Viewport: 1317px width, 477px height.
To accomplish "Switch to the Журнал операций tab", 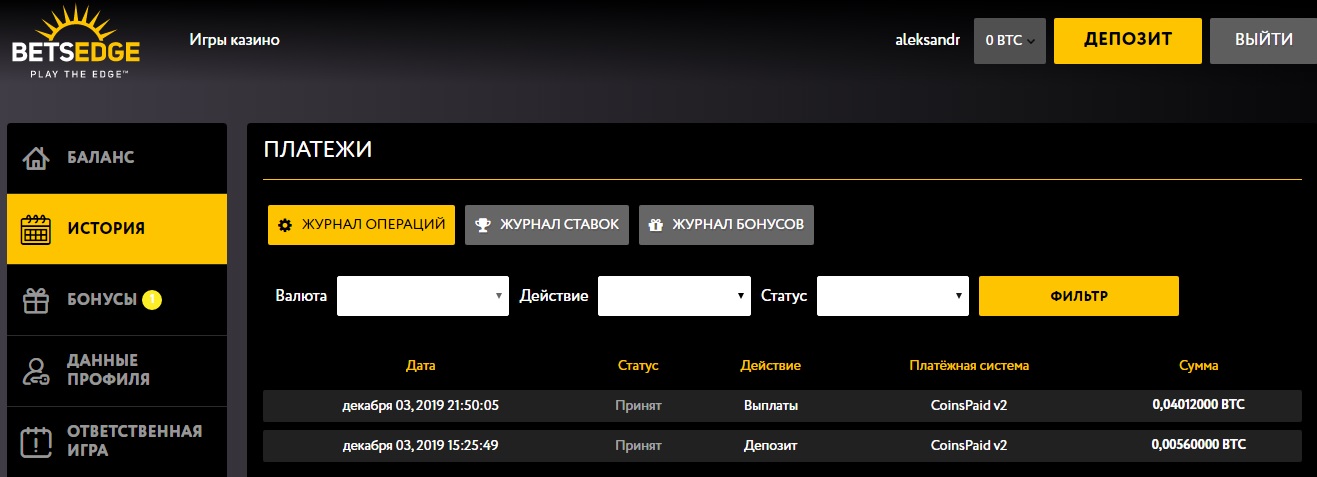I will coord(361,225).
